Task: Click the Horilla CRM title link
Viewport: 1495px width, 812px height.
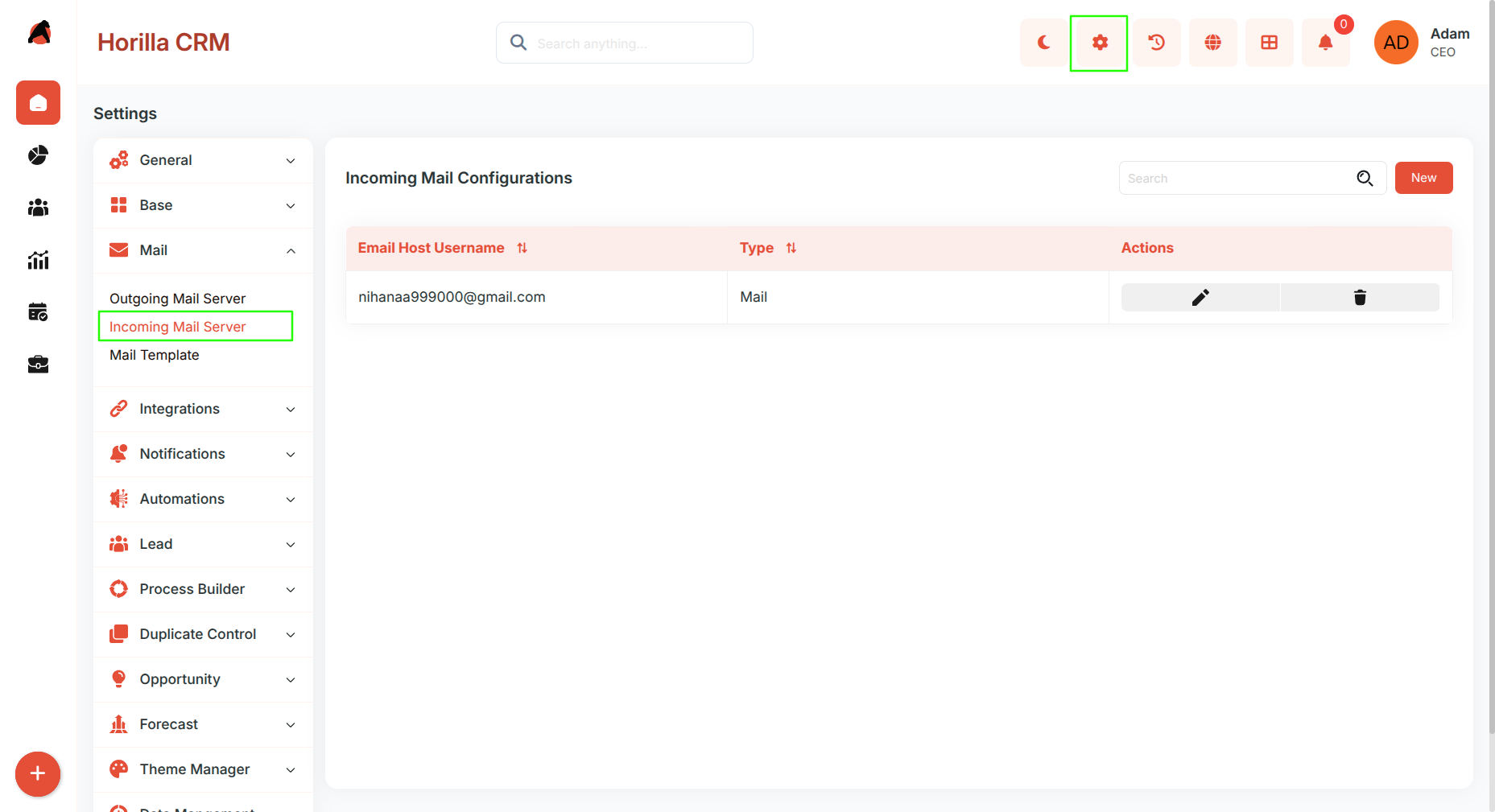Action: point(163,43)
